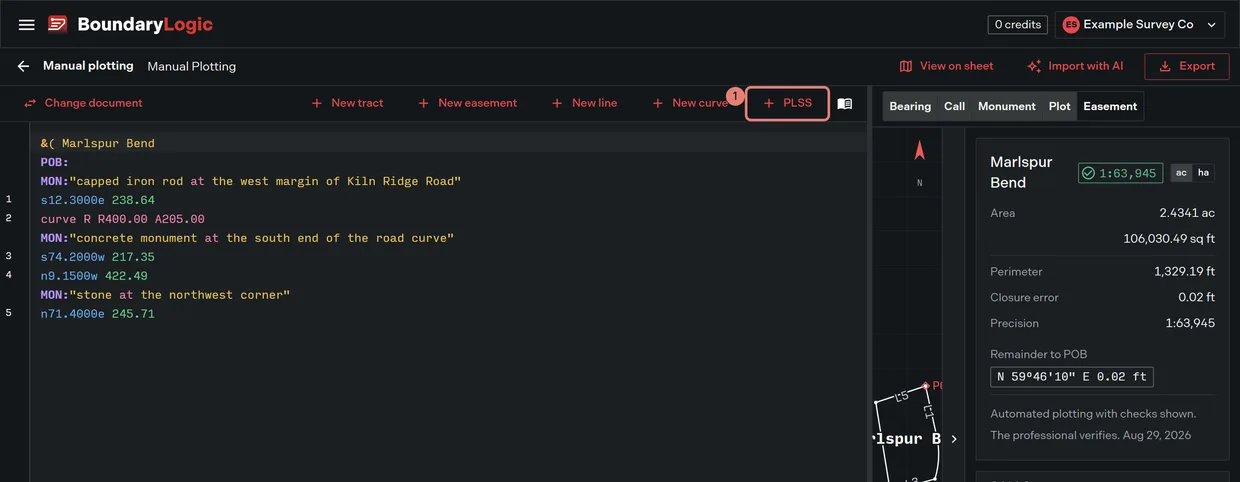Switch to the Plot tab
Viewport: 1240px width, 482px height.
point(1060,106)
